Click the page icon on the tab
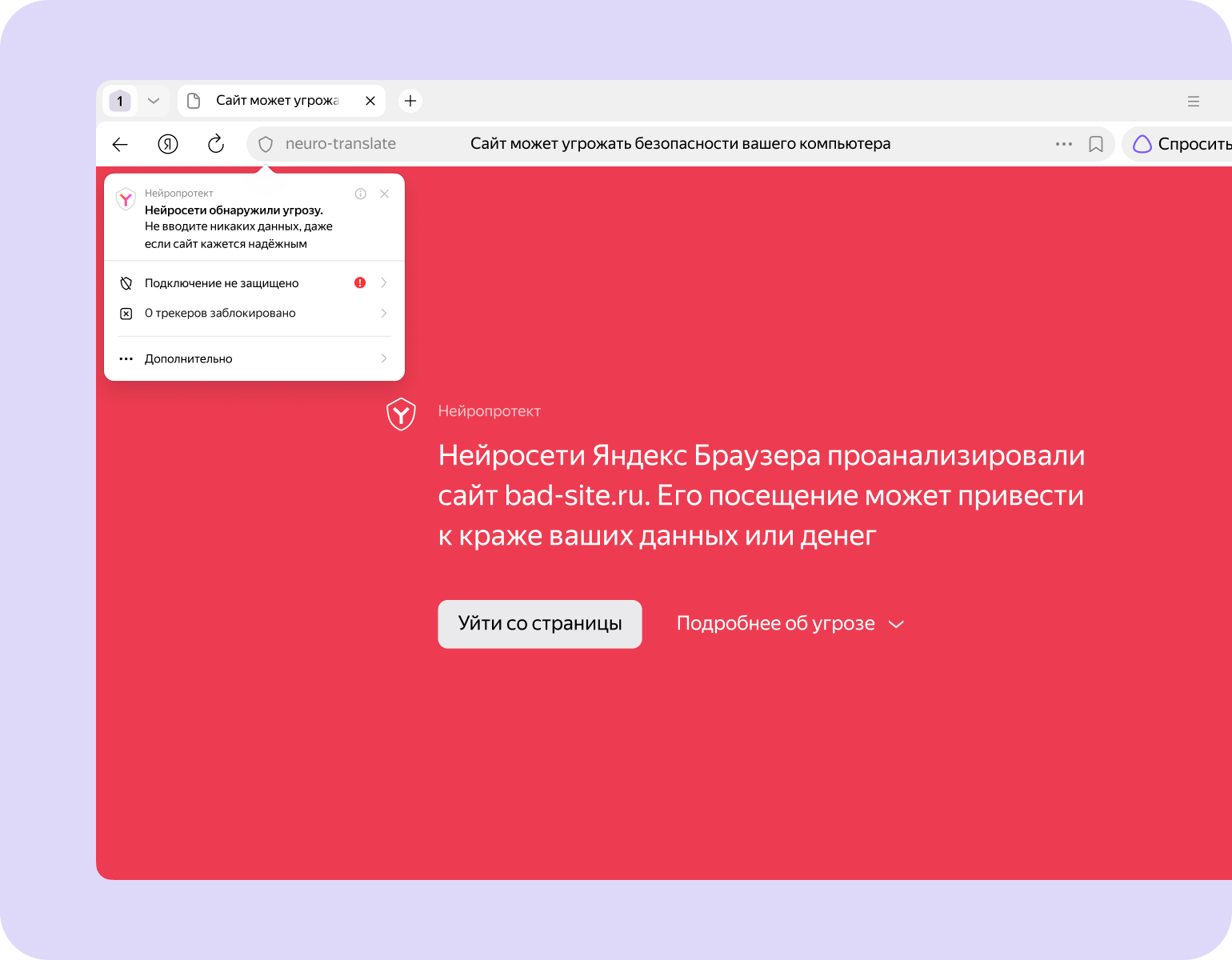The image size is (1232, 960). point(194,101)
